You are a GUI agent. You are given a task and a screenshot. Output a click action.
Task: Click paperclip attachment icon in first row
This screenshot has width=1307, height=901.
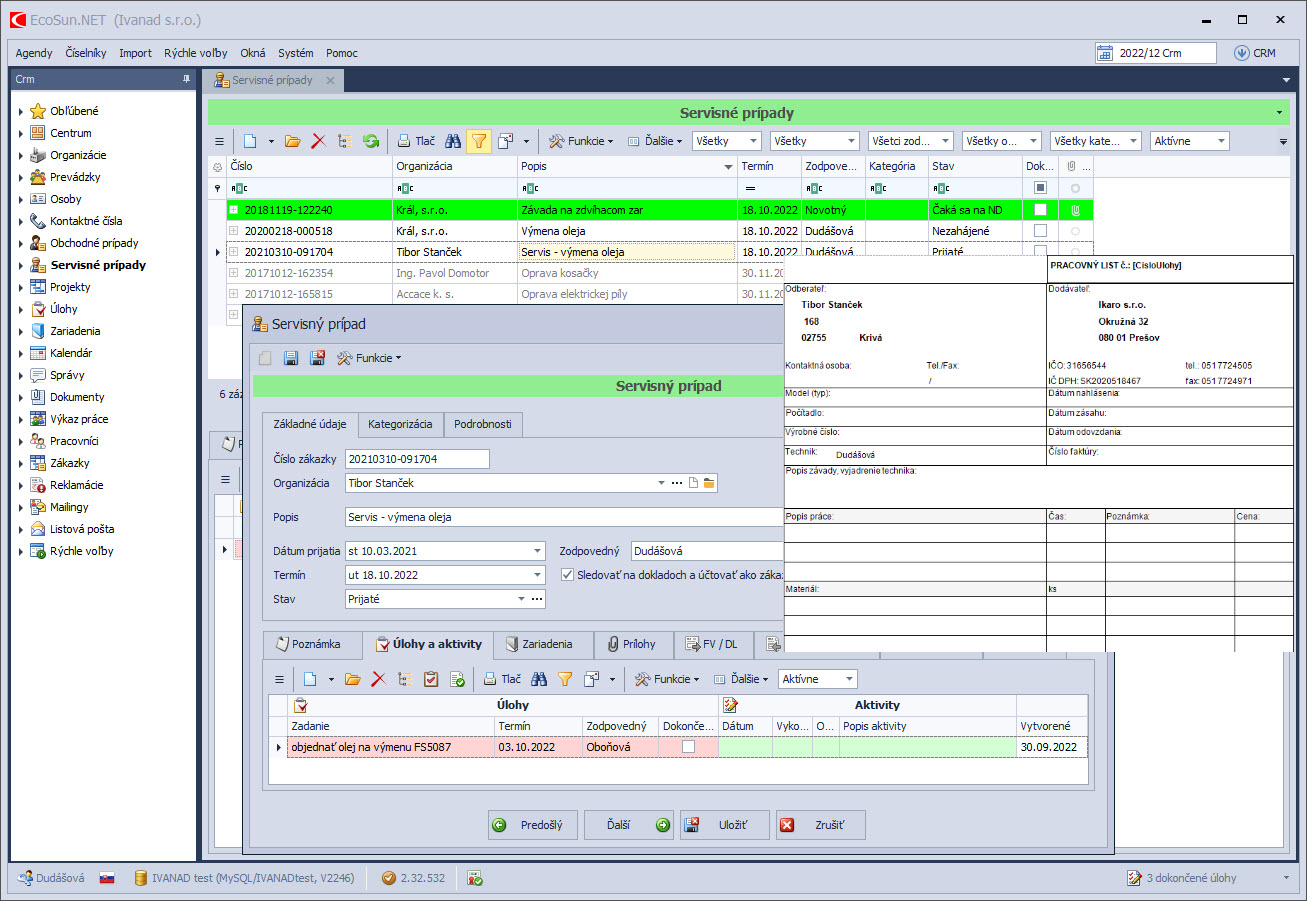click(x=1076, y=210)
